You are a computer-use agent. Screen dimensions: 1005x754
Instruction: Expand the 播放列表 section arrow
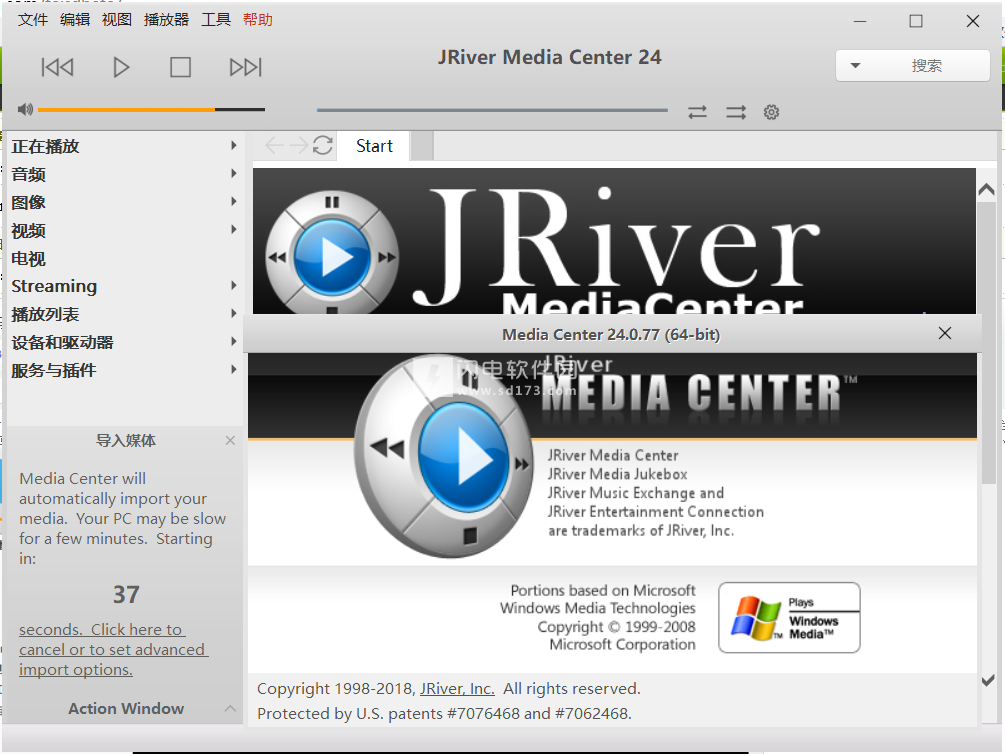(x=234, y=314)
